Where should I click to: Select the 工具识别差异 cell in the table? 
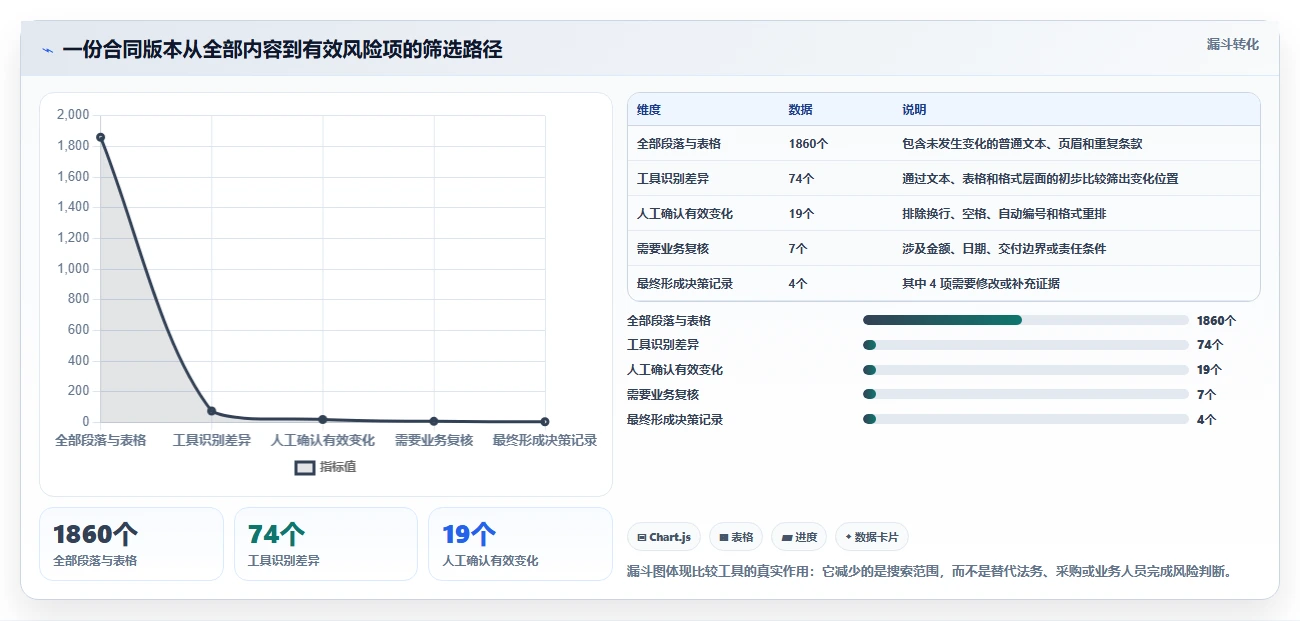(x=672, y=179)
